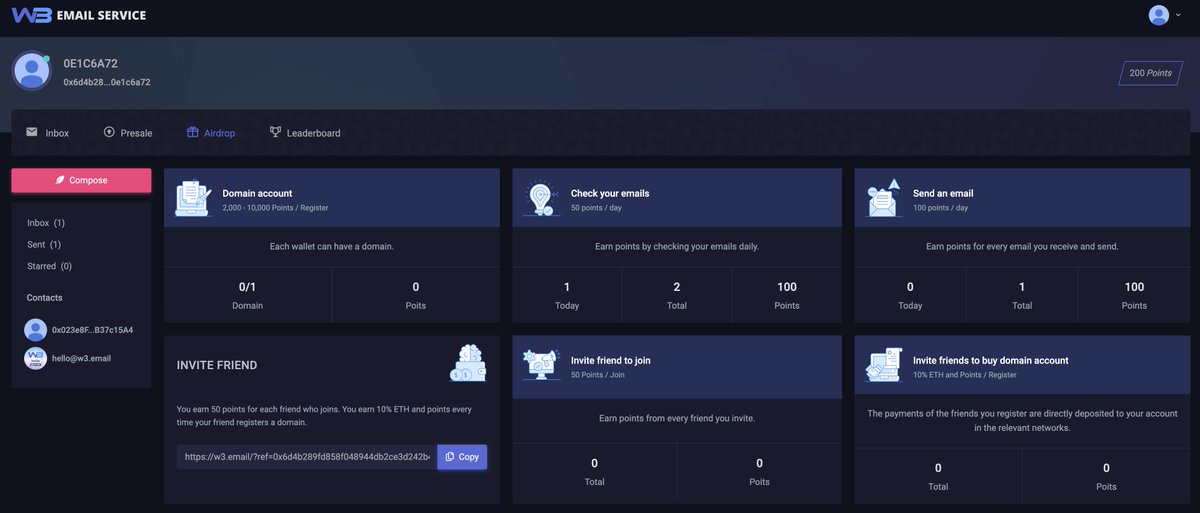The height and width of the screenshot is (513, 1200).
Task: Switch to the Presale tab
Action: tap(128, 133)
